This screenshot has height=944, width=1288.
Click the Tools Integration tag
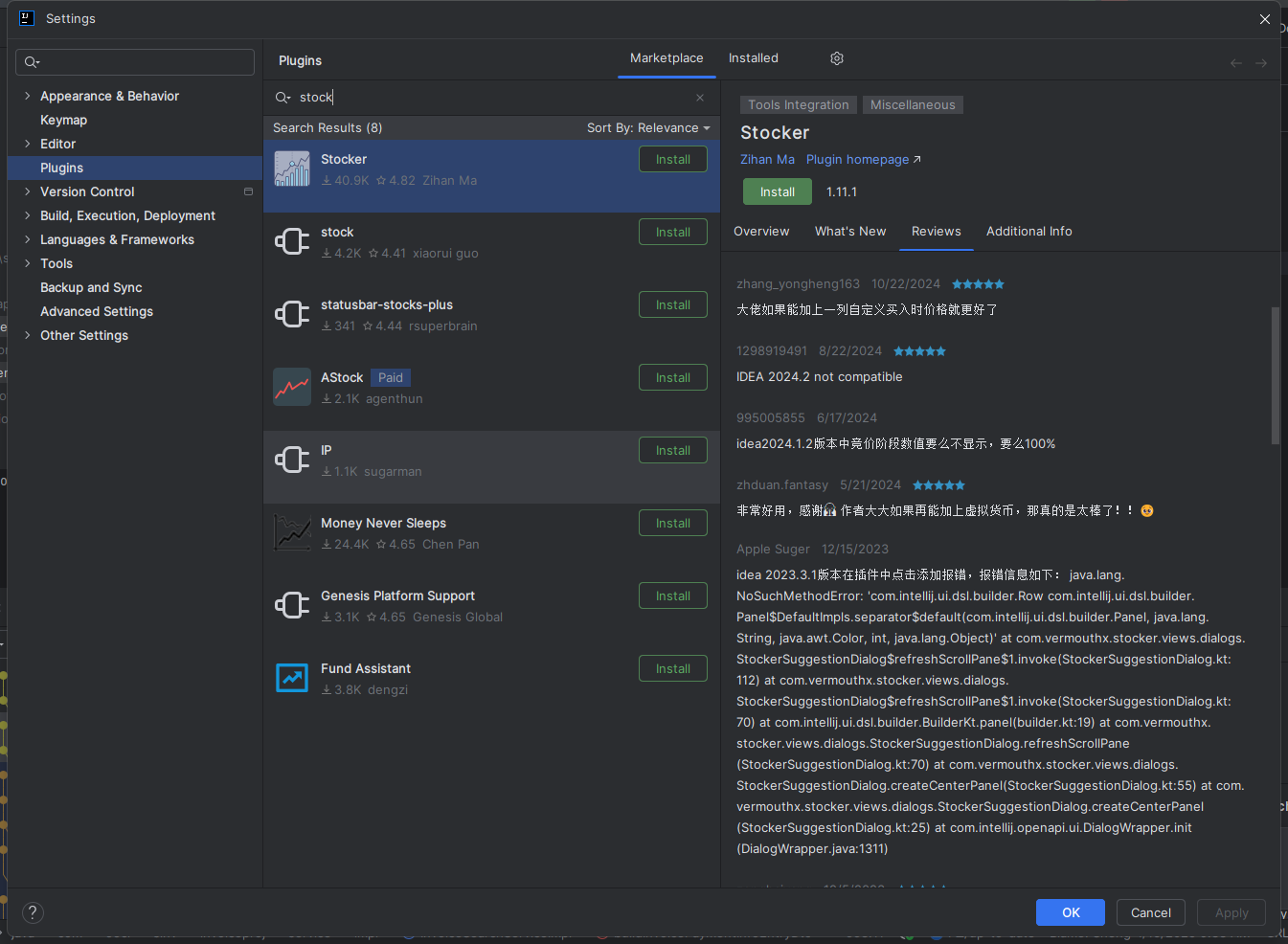[x=799, y=105]
